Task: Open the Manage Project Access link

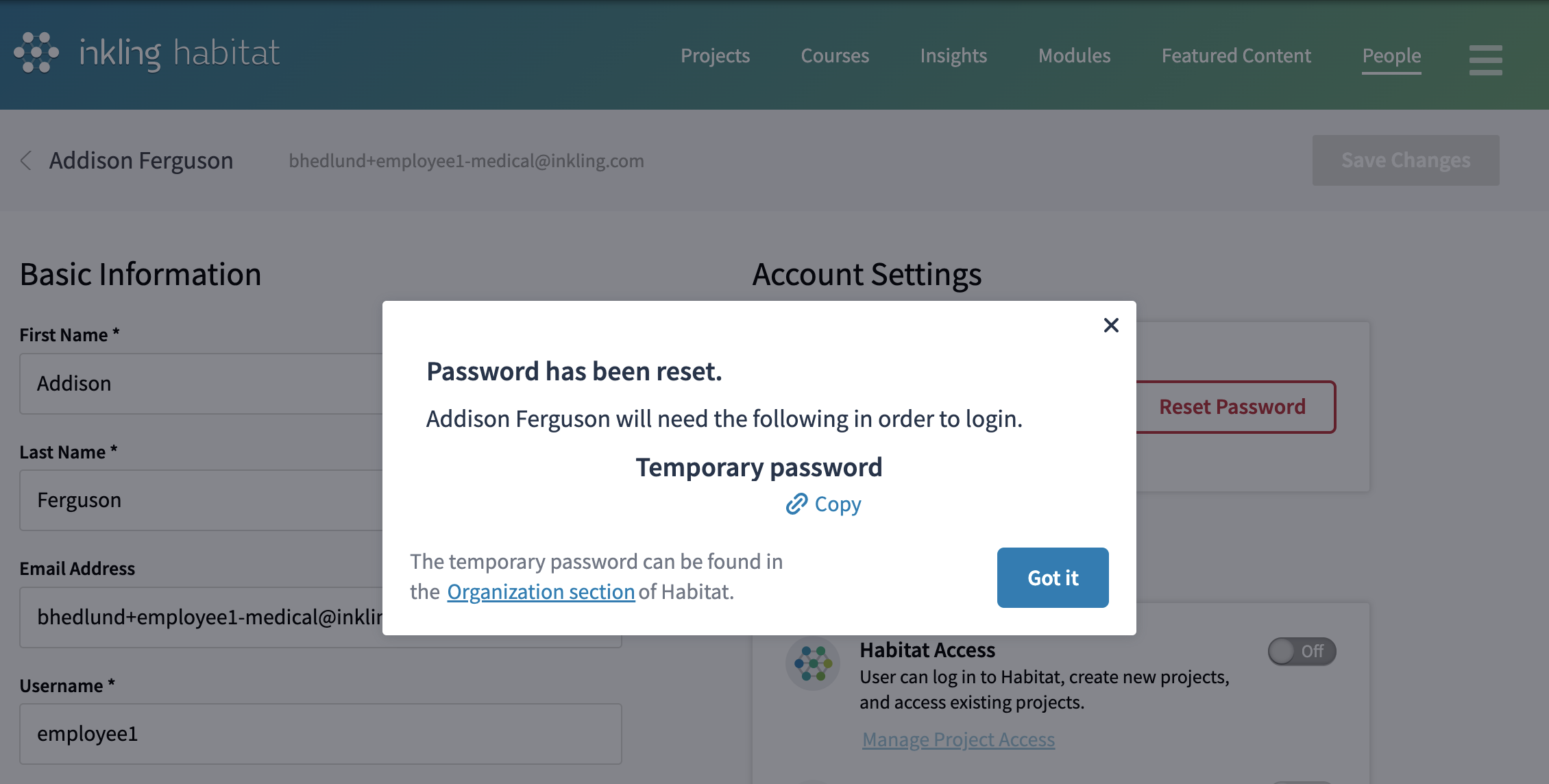Action: pos(958,739)
